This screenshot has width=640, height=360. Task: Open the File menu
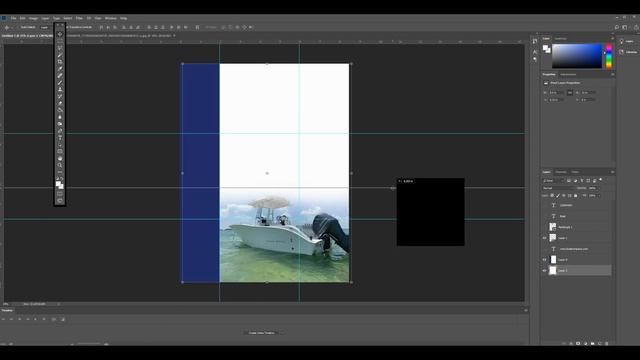[13, 18]
